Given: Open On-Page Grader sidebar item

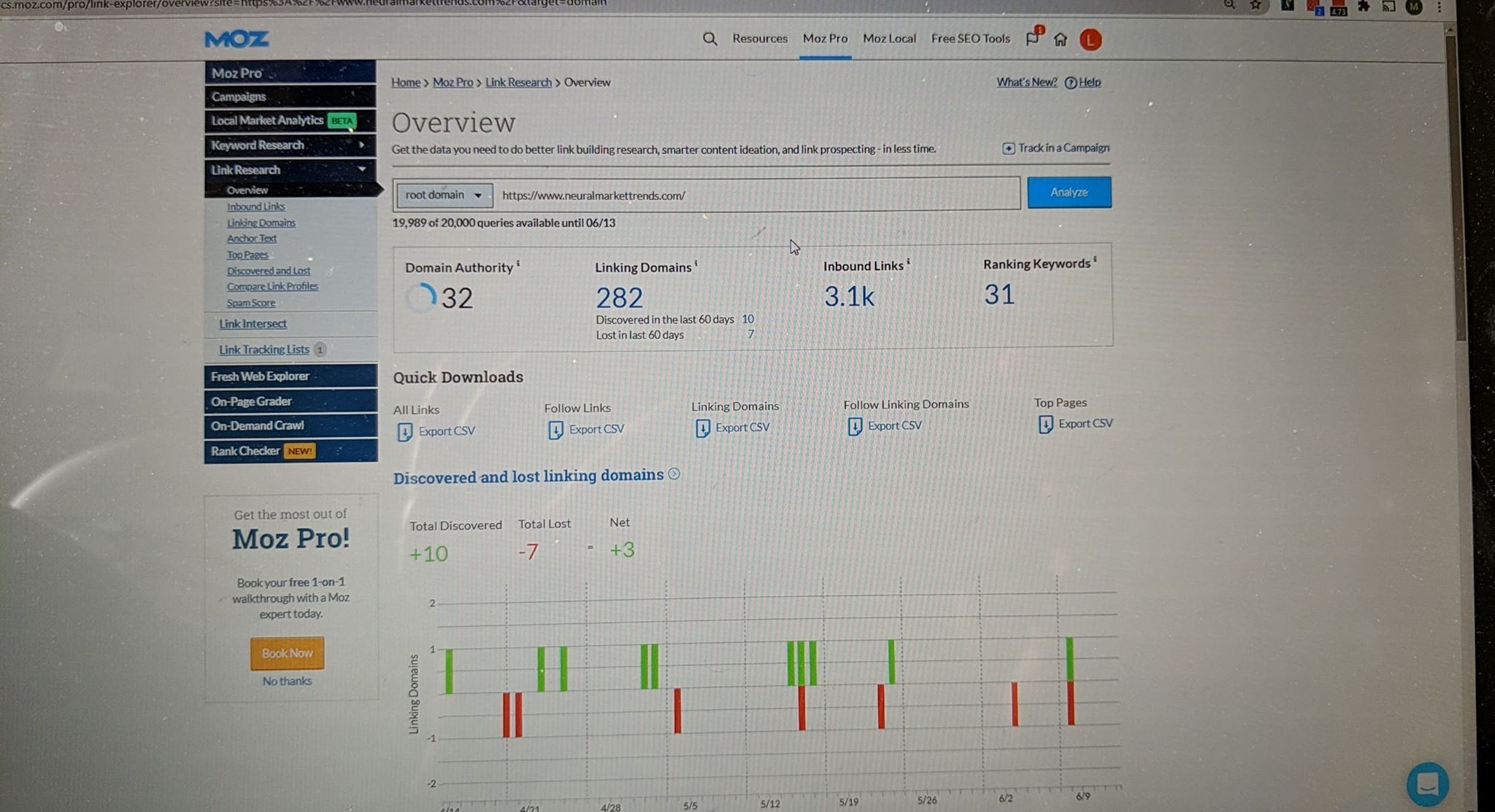Looking at the screenshot, I should [x=291, y=401].
